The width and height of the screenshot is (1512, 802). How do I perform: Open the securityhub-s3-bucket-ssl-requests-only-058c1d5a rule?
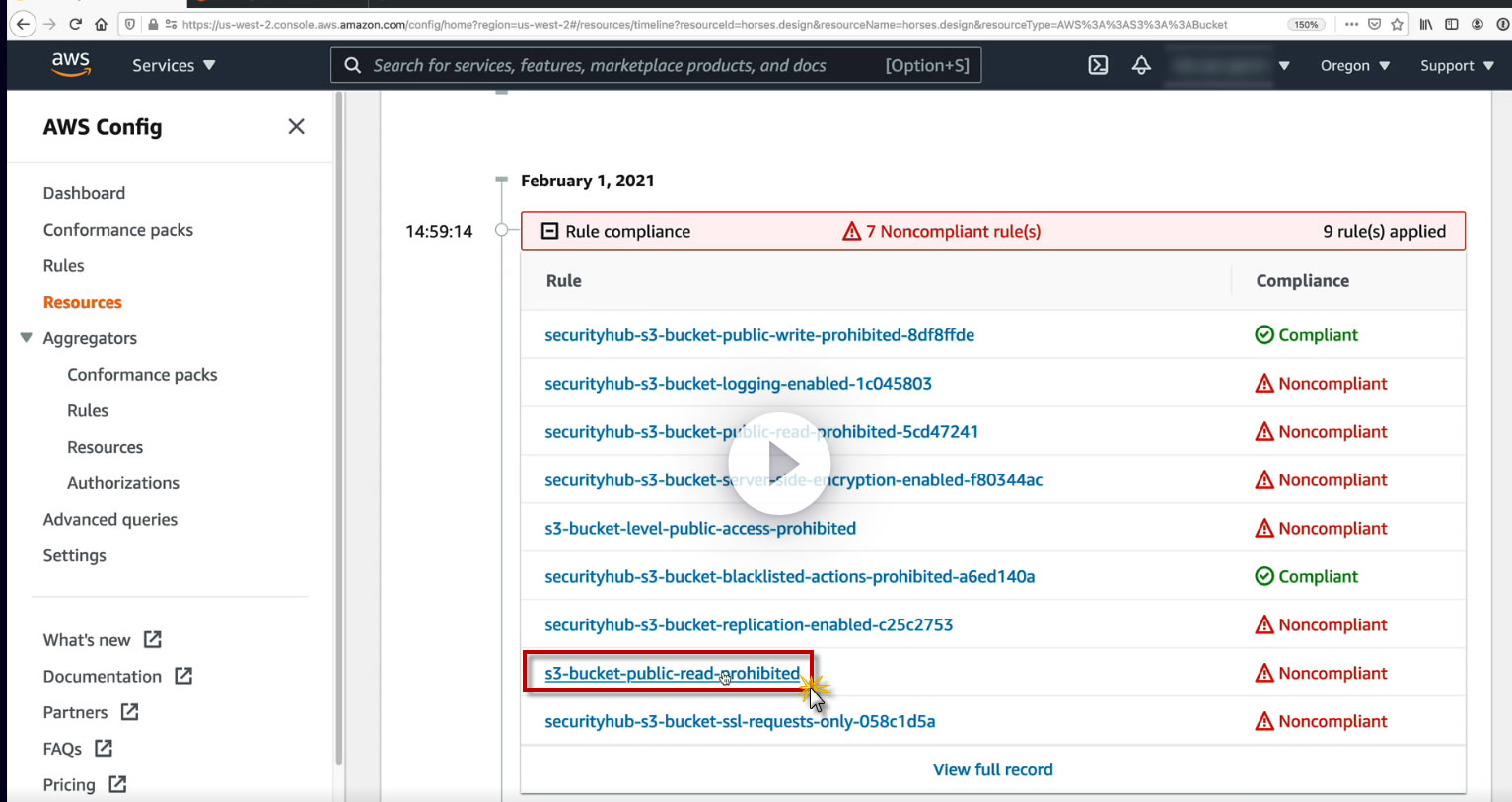(740, 722)
